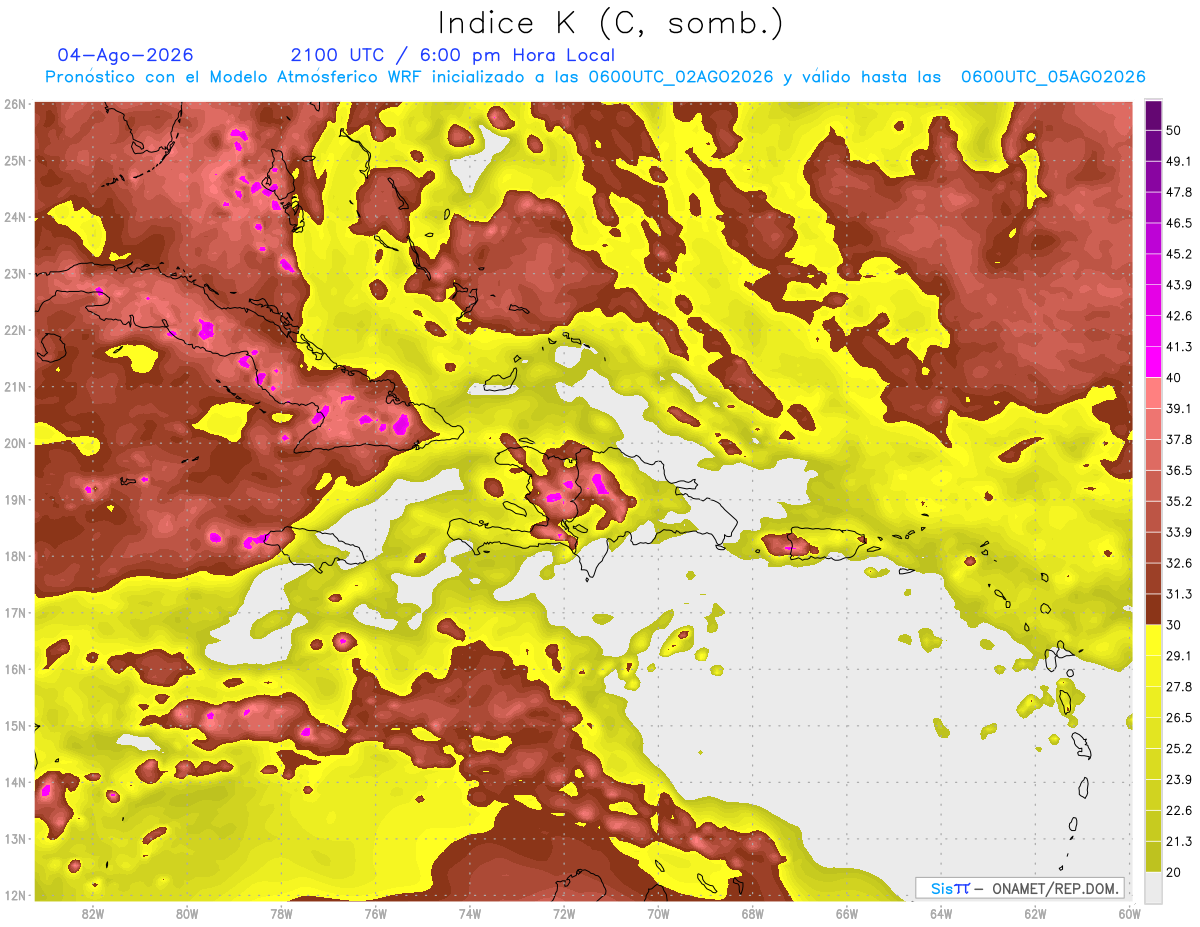Click the longitude label '64W'
Screen dimensions: 1200x927
point(941,913)
